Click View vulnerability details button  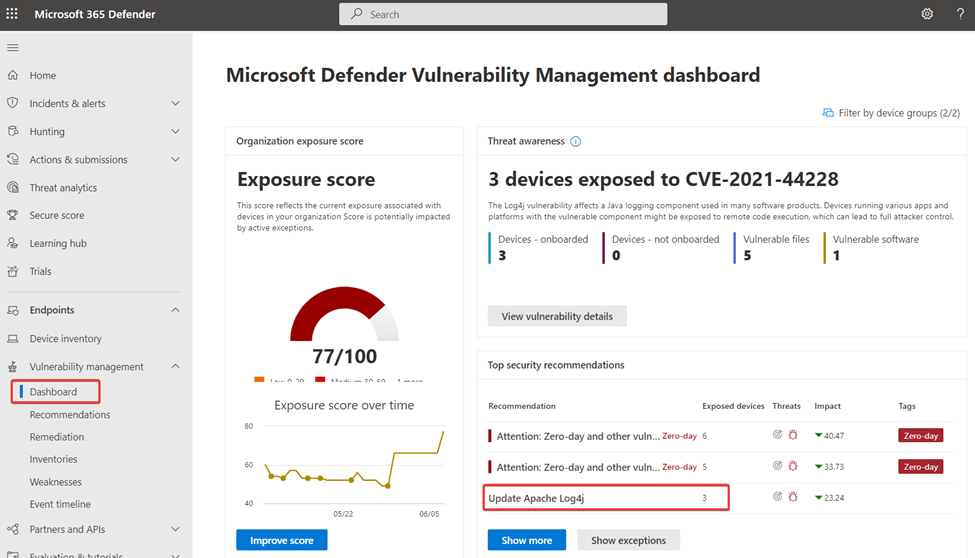point(557,316)
